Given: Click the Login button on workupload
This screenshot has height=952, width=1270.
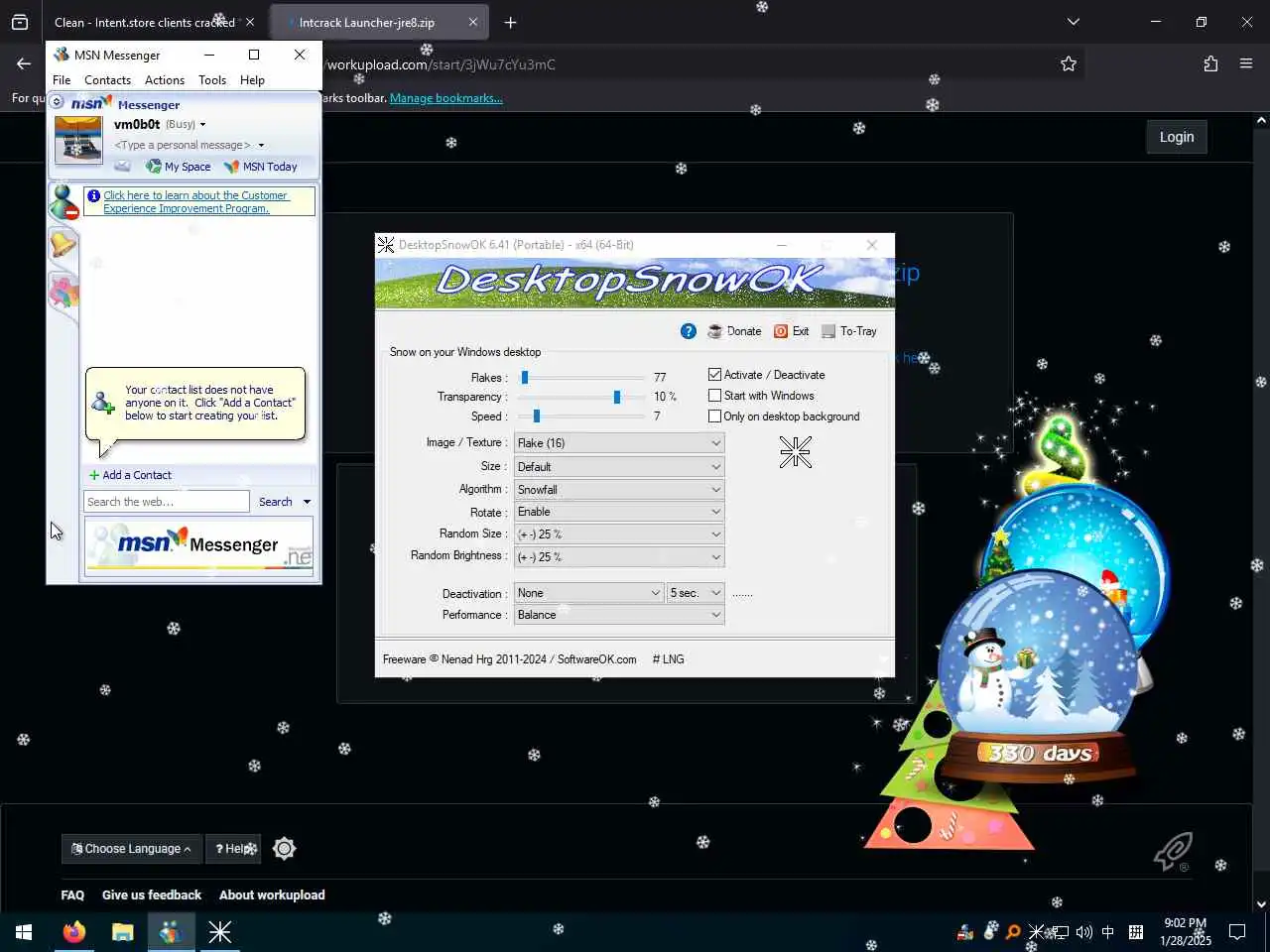Looking at the screenshot, I should [x=1177, y=137].
